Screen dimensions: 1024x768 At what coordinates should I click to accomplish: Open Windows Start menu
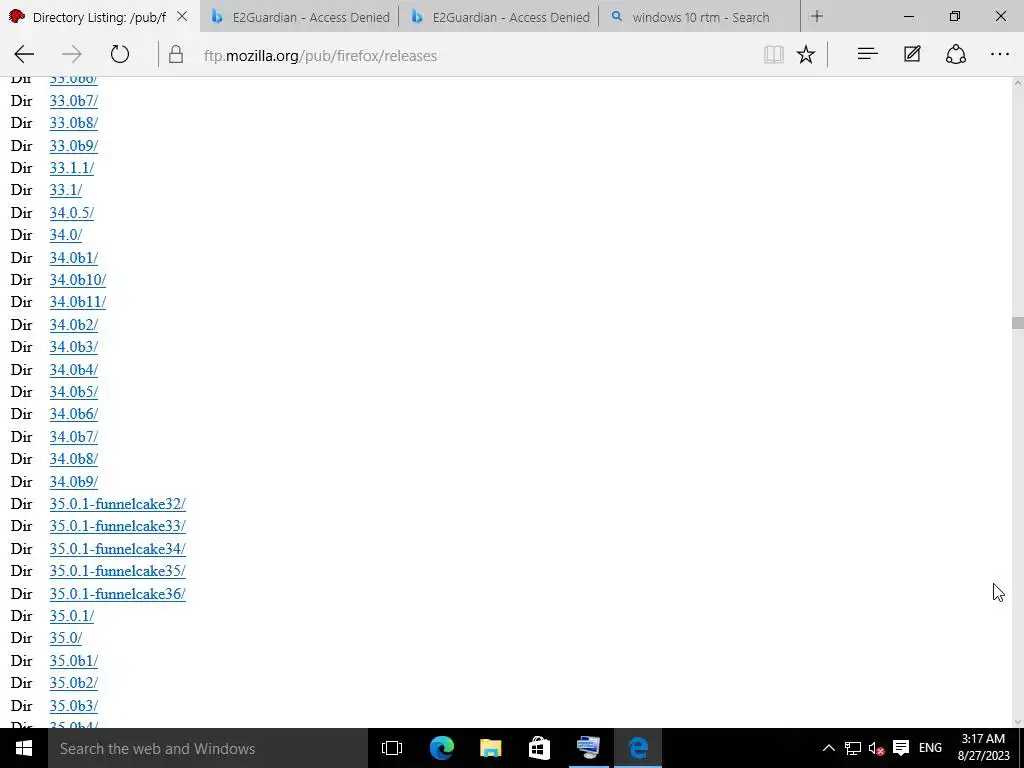tap(24, 748)
